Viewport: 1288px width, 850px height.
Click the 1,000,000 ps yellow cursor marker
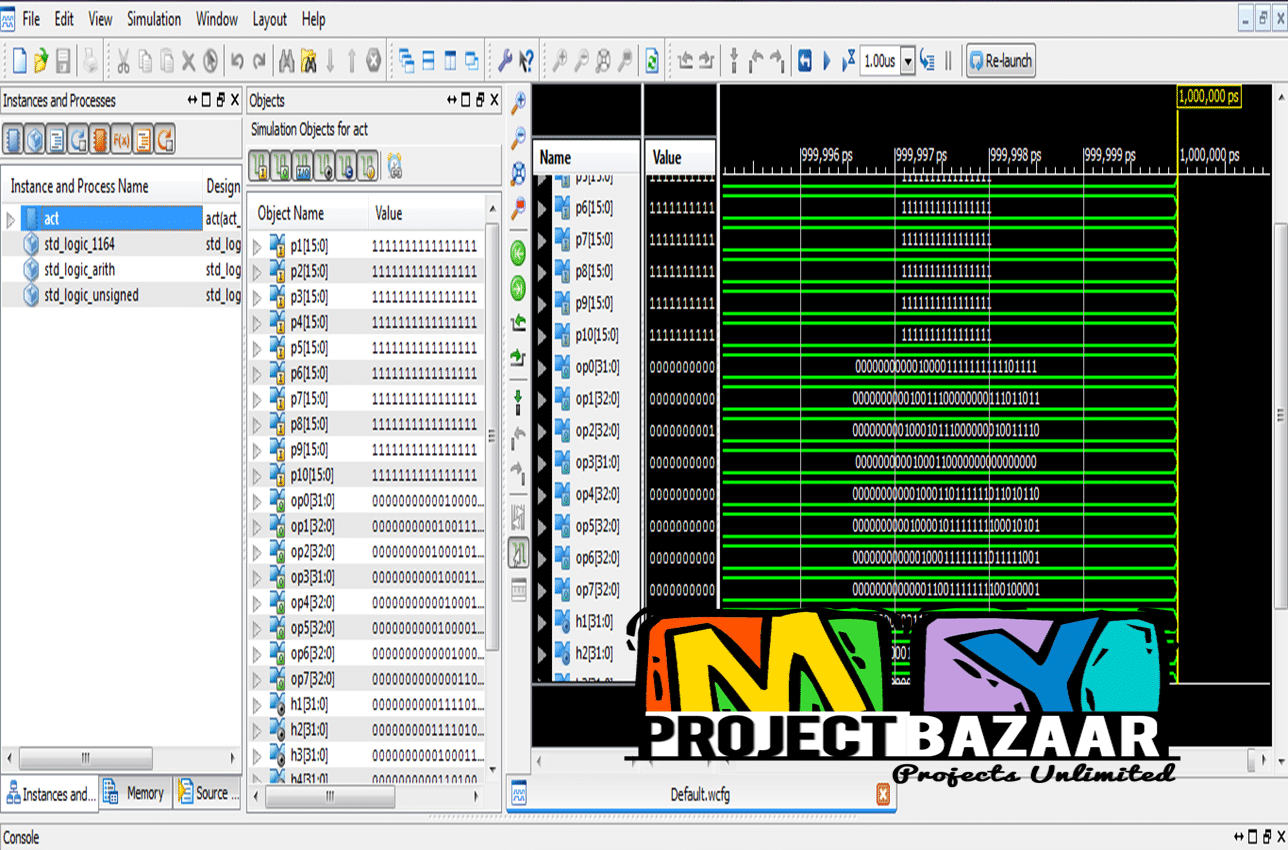pos(1208,97)
